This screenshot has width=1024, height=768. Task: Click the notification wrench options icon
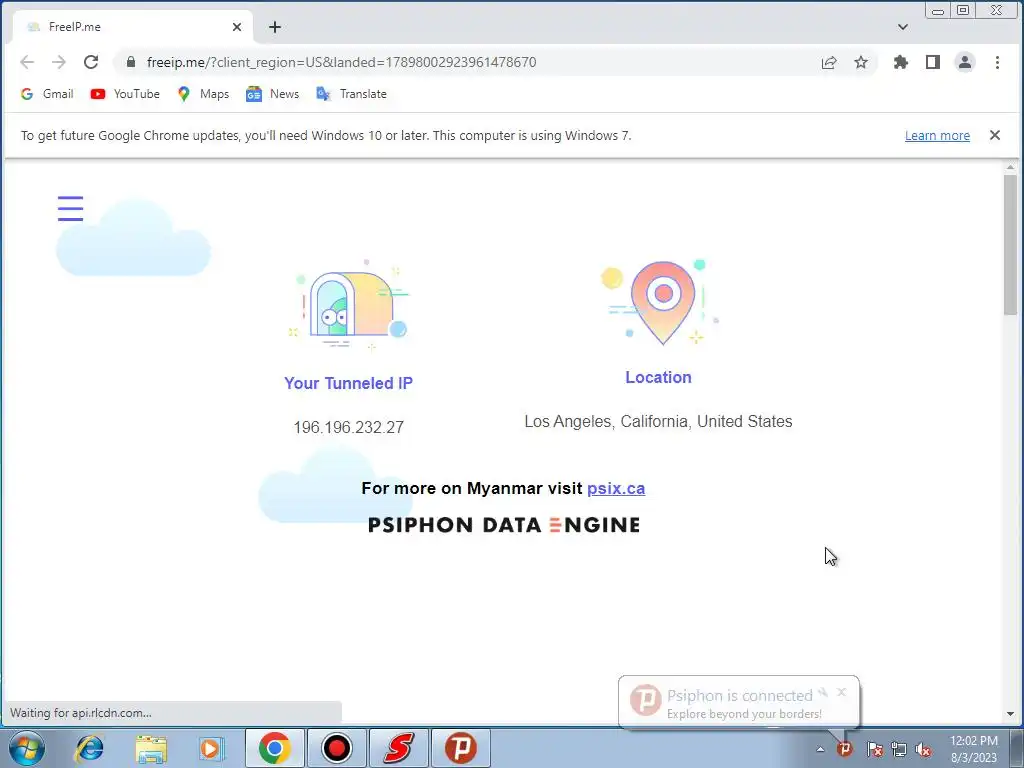coord(824,692)
